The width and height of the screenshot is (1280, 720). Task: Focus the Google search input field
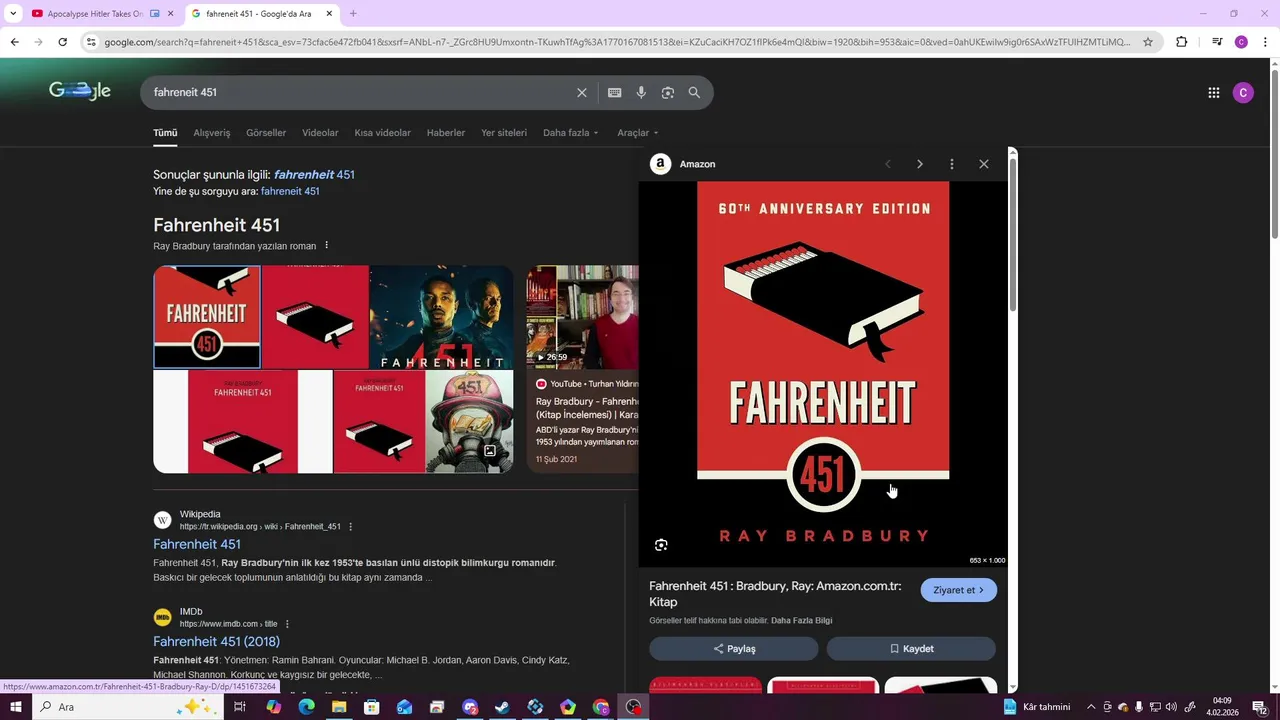pos(360,92)
